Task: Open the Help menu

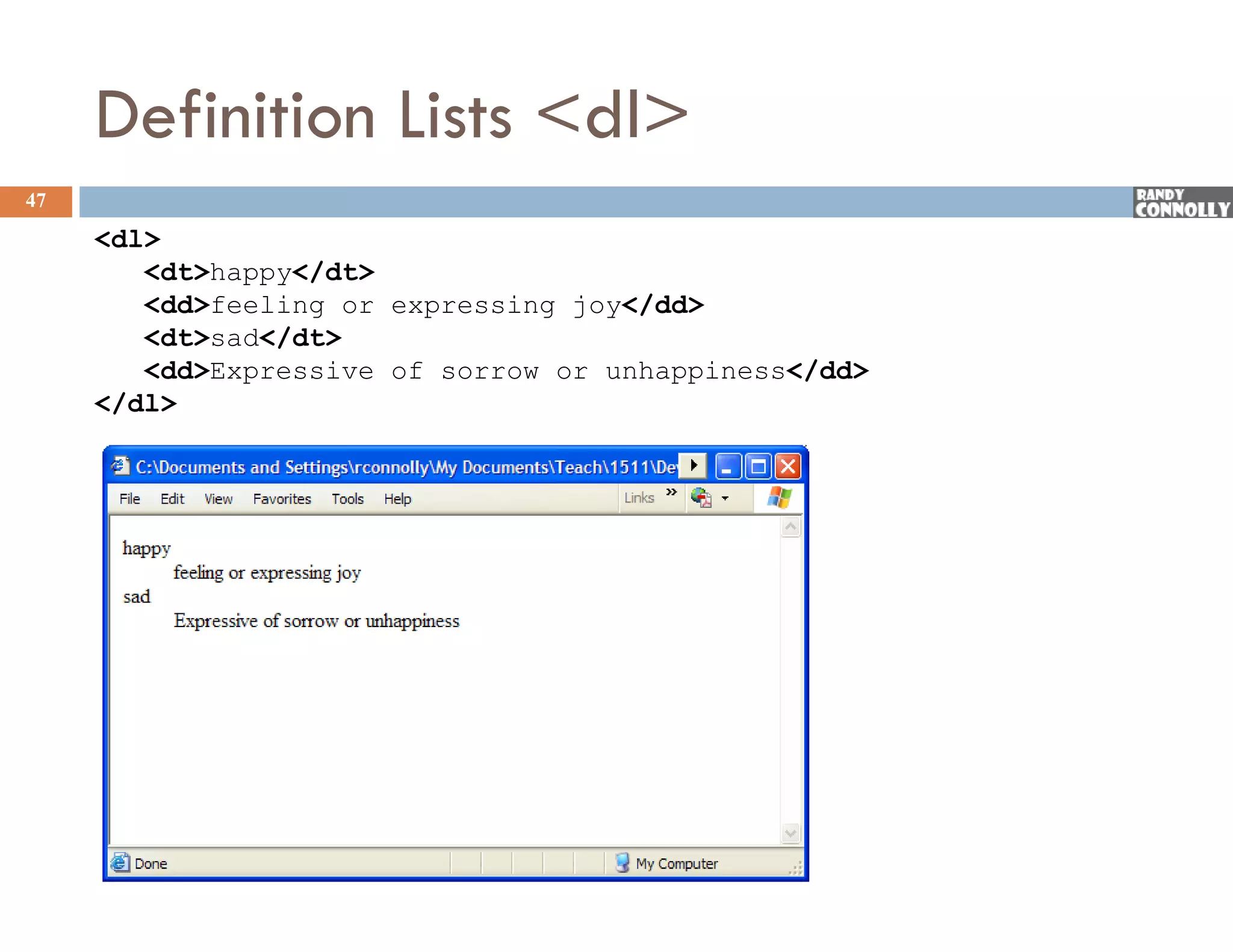Action: pyautogui.click(x=397, y=499)
